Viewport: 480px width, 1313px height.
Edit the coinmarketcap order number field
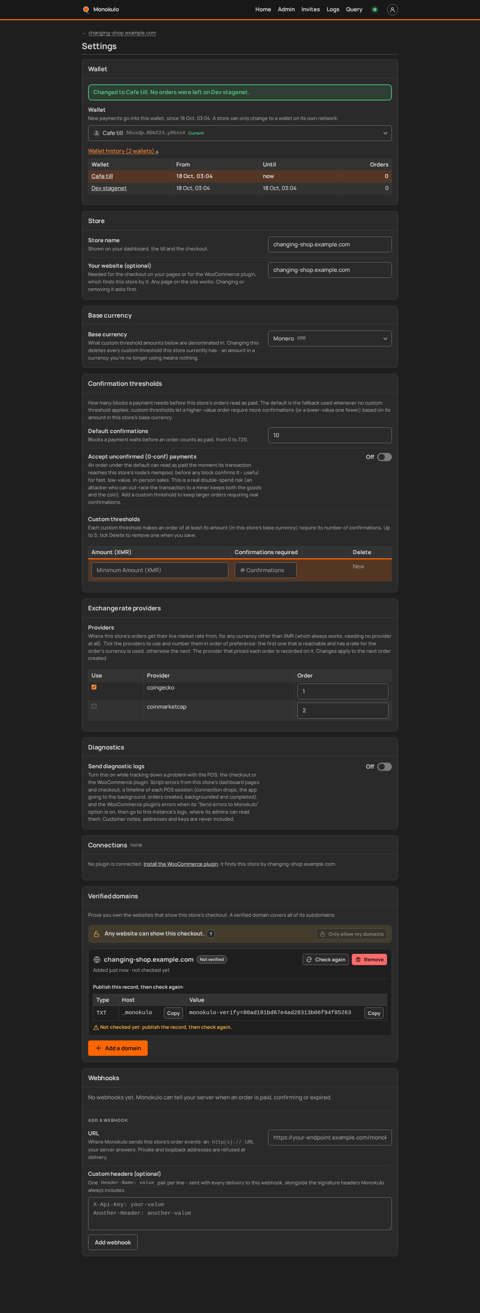pyautogui.click(x=343, y=710)
